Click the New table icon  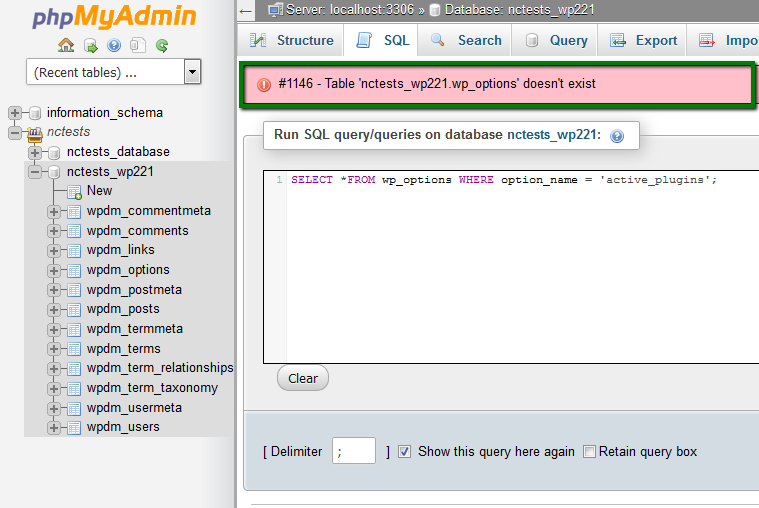point(75,192)
